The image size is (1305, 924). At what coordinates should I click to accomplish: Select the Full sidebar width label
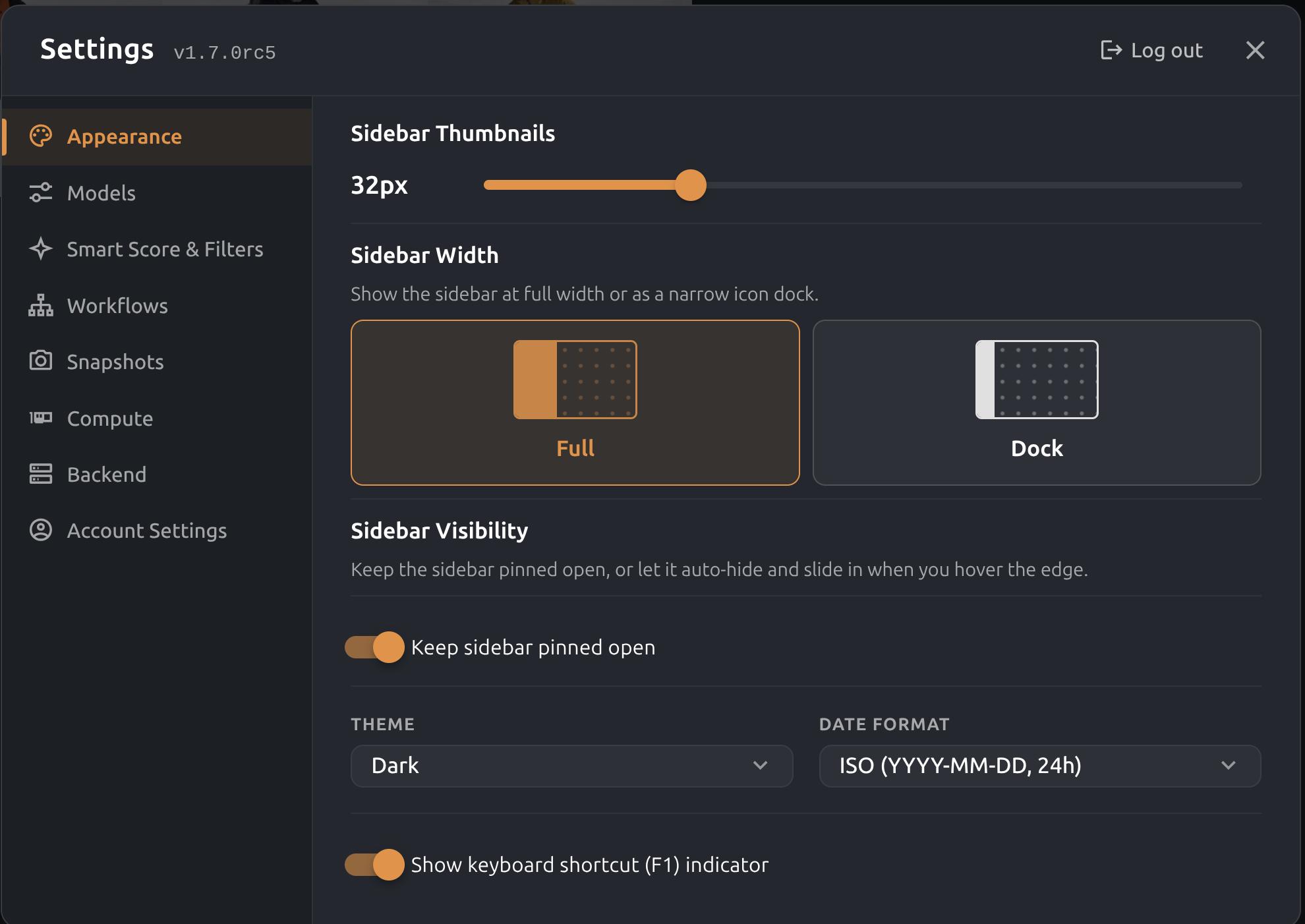(x=575, y=448)
